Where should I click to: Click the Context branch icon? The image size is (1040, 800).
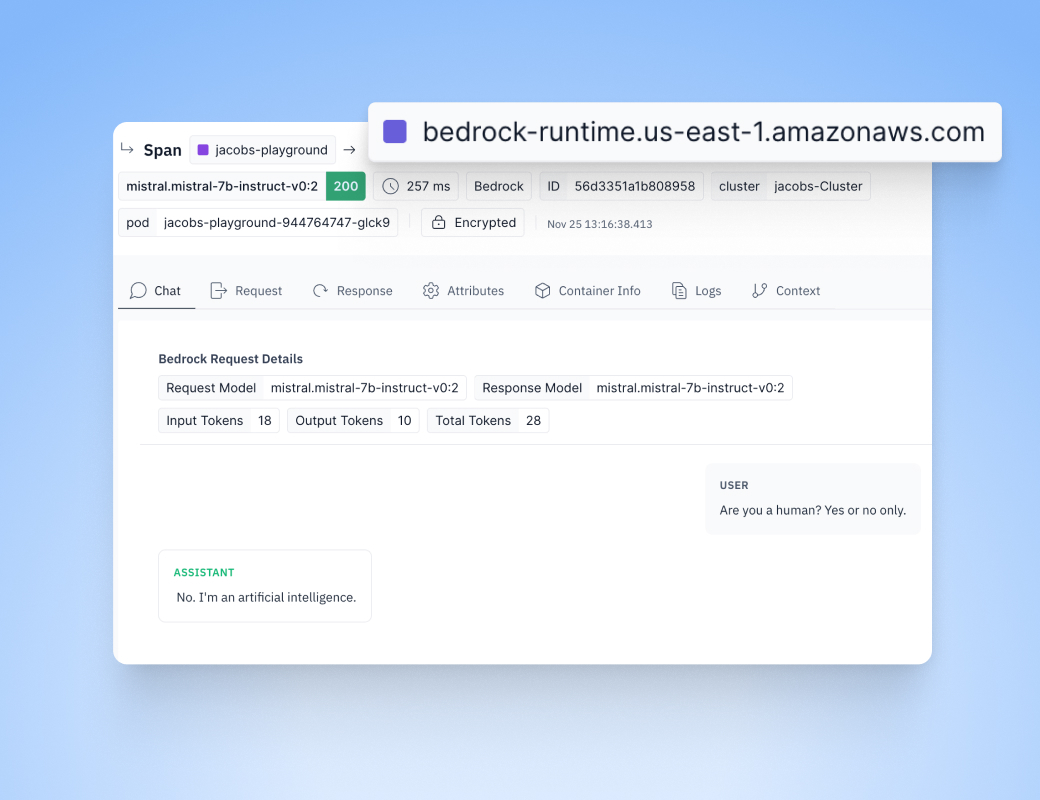tap(759, 291)
